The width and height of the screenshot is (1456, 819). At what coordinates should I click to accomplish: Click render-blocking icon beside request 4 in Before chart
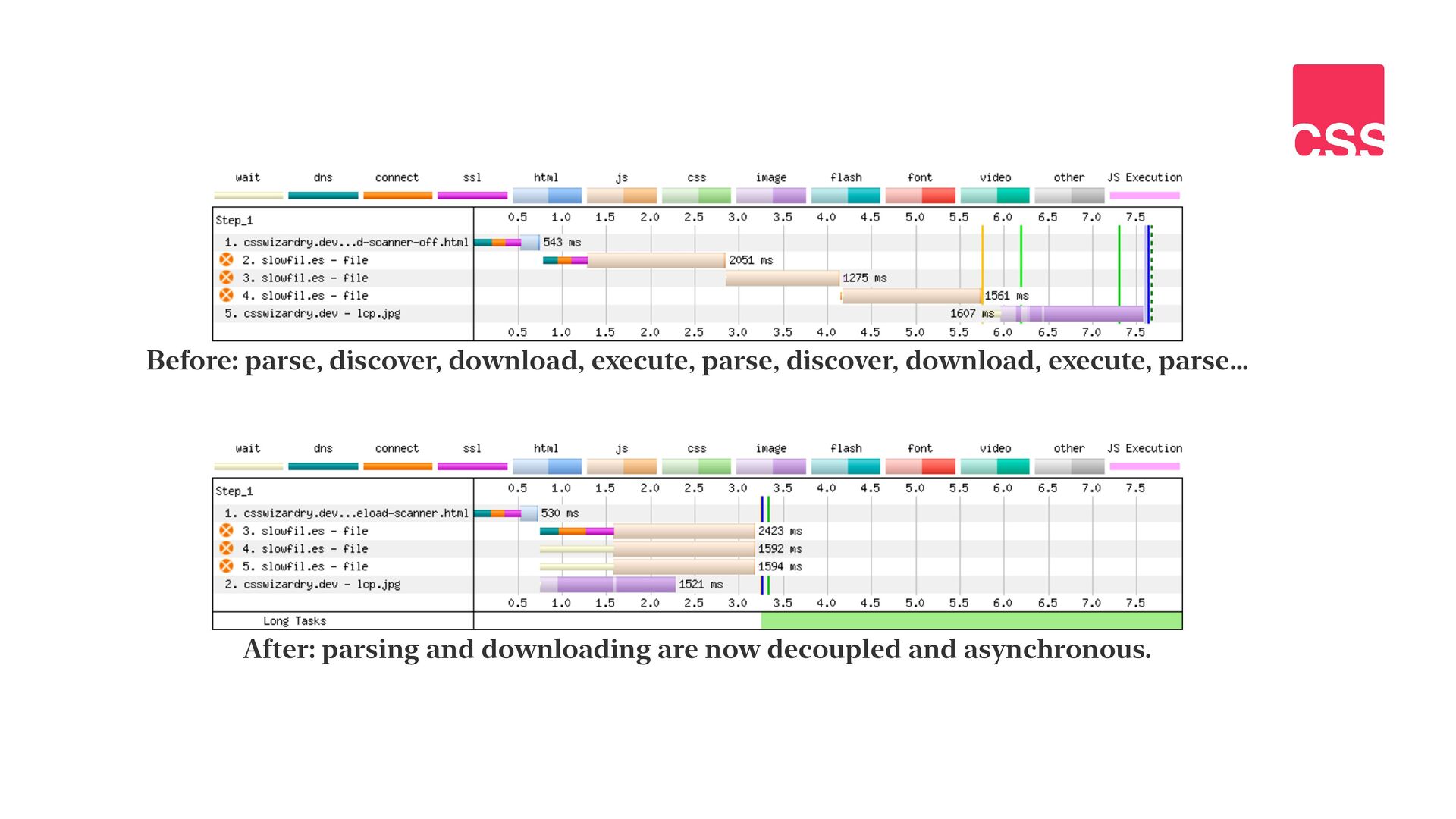point(226,295)
